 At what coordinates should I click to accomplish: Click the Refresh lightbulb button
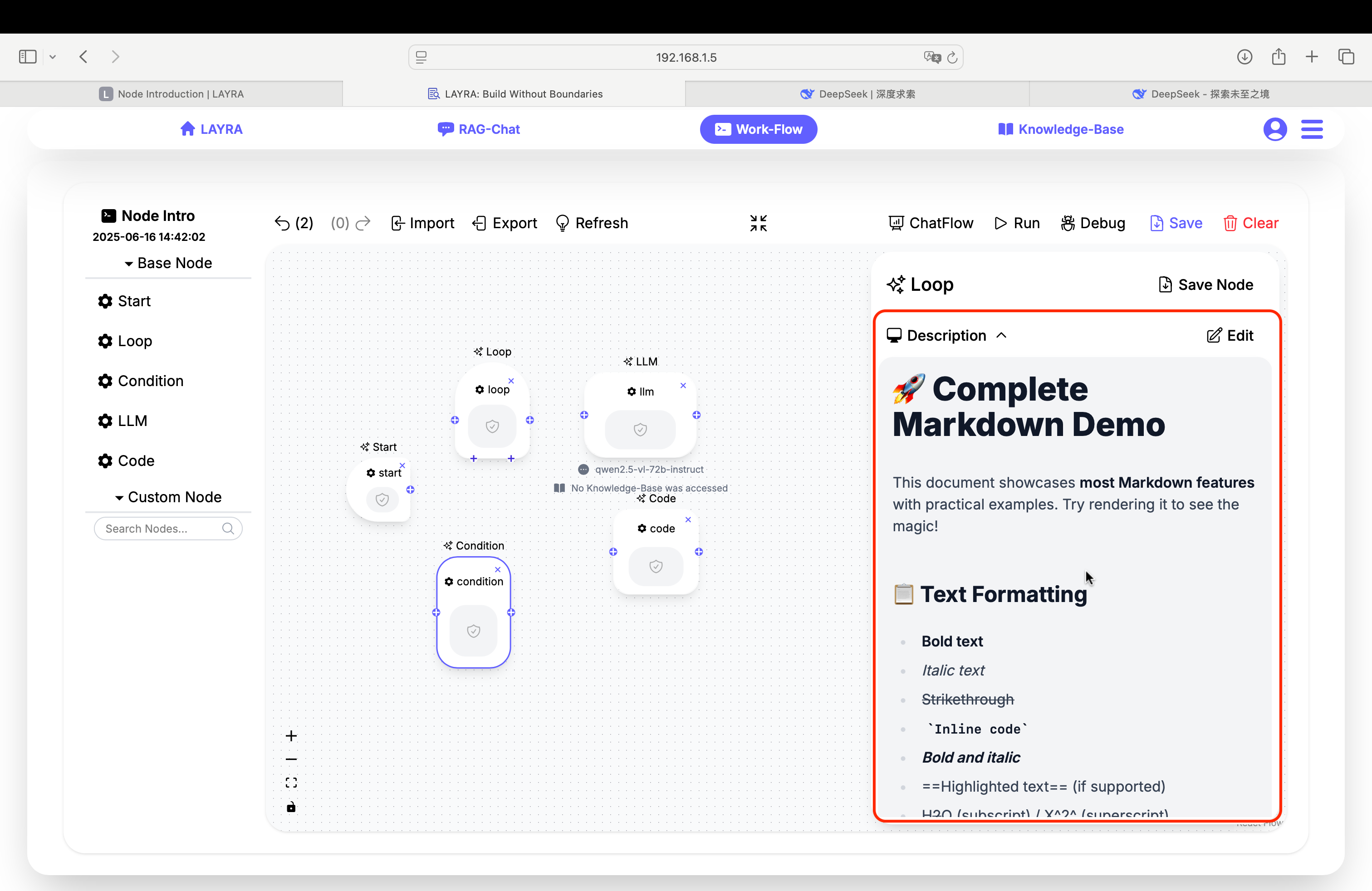pos(592,223)
